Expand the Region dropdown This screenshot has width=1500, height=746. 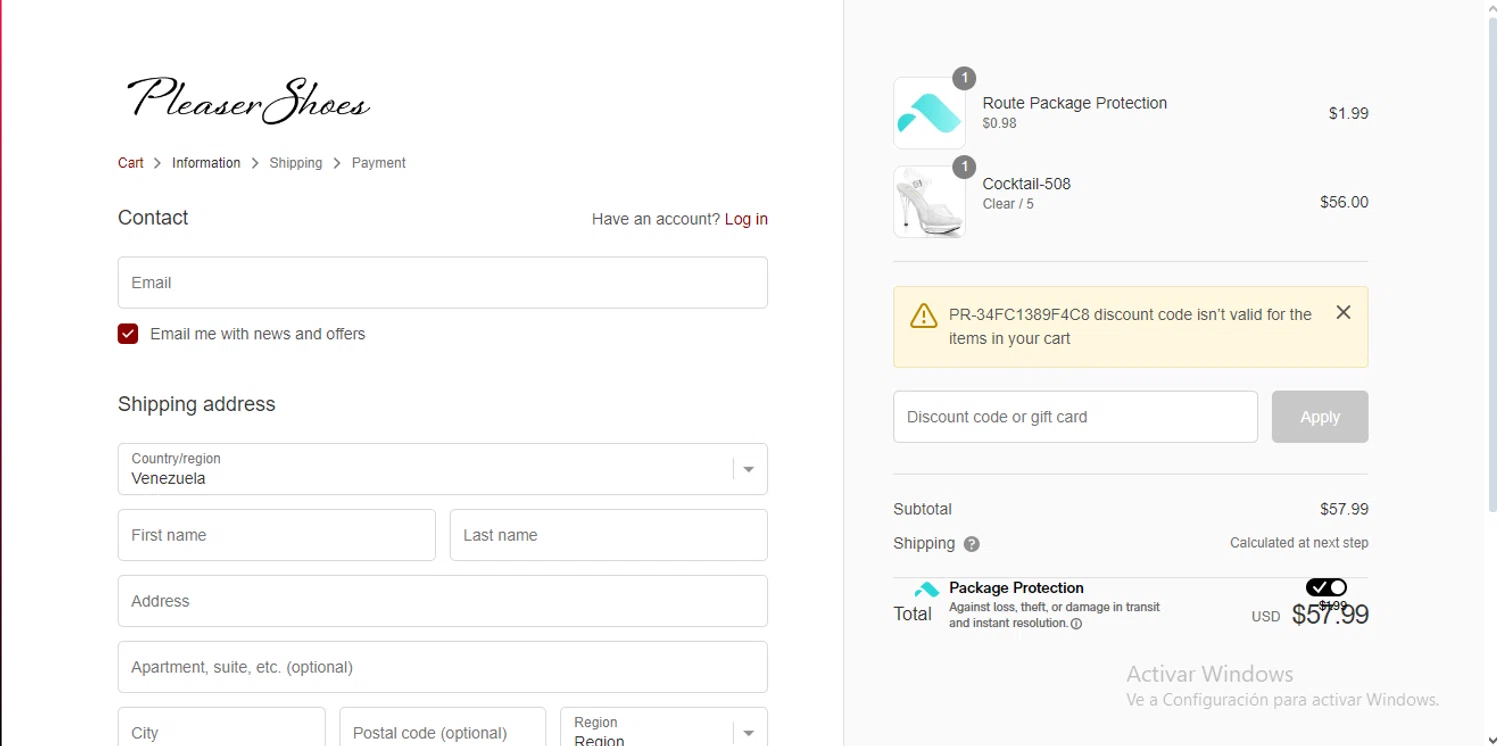(663, 732)
